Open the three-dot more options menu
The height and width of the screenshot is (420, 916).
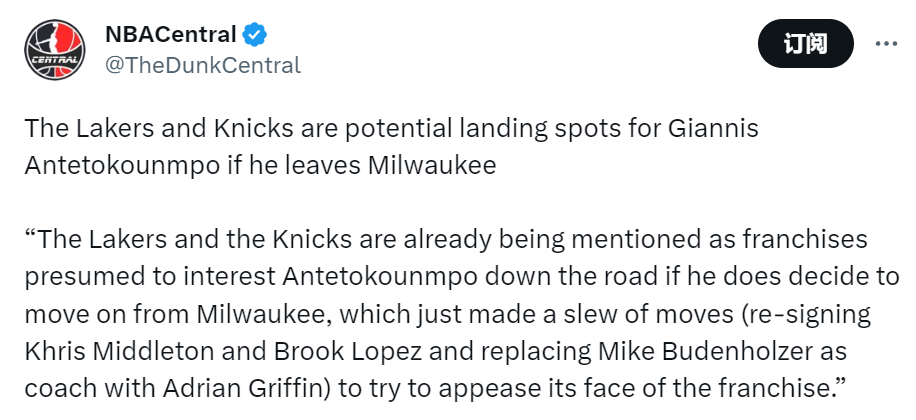pos(886,43)
